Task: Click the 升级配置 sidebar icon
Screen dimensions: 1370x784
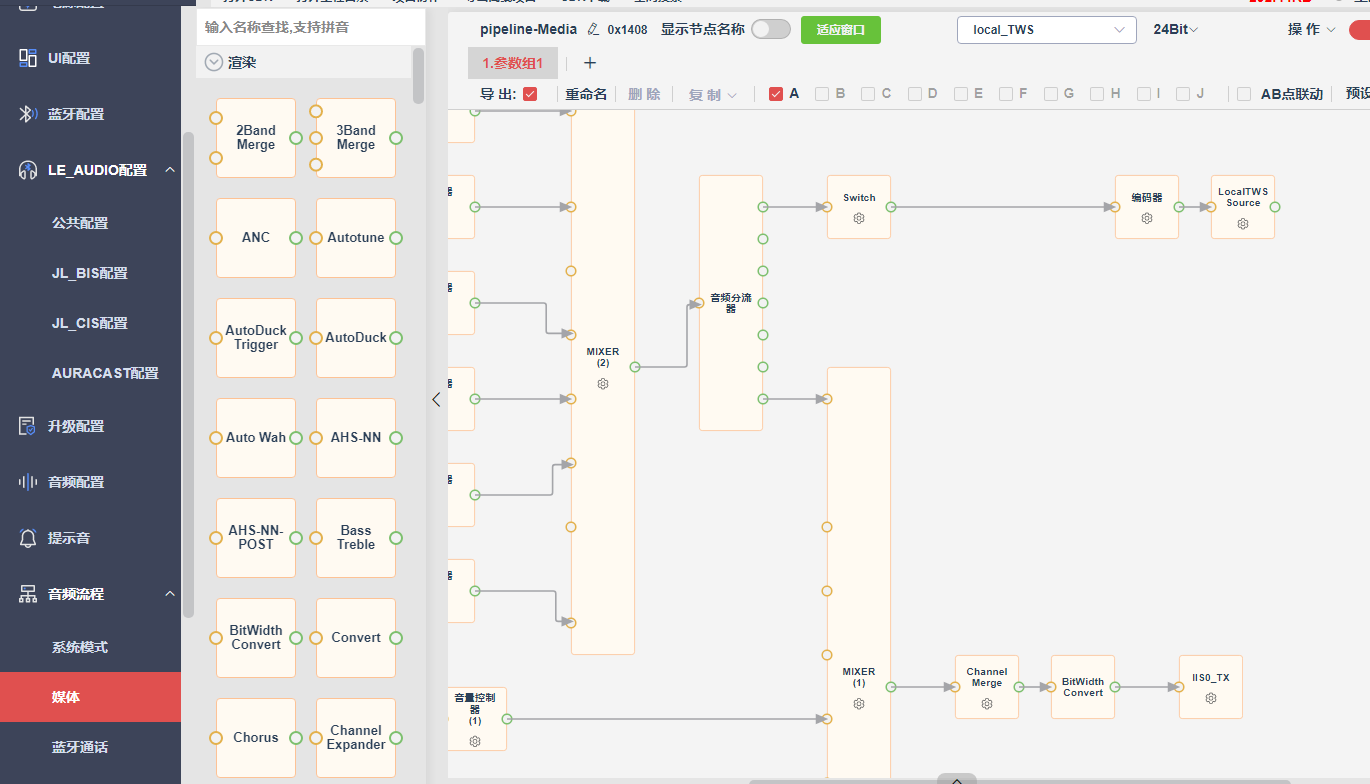Action: (x=28, y=426)
